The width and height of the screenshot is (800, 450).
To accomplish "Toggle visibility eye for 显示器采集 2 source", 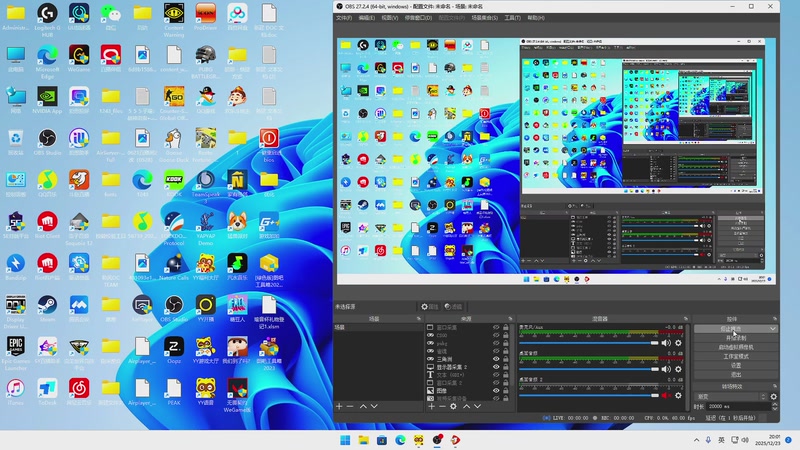I will coord(496,367).
